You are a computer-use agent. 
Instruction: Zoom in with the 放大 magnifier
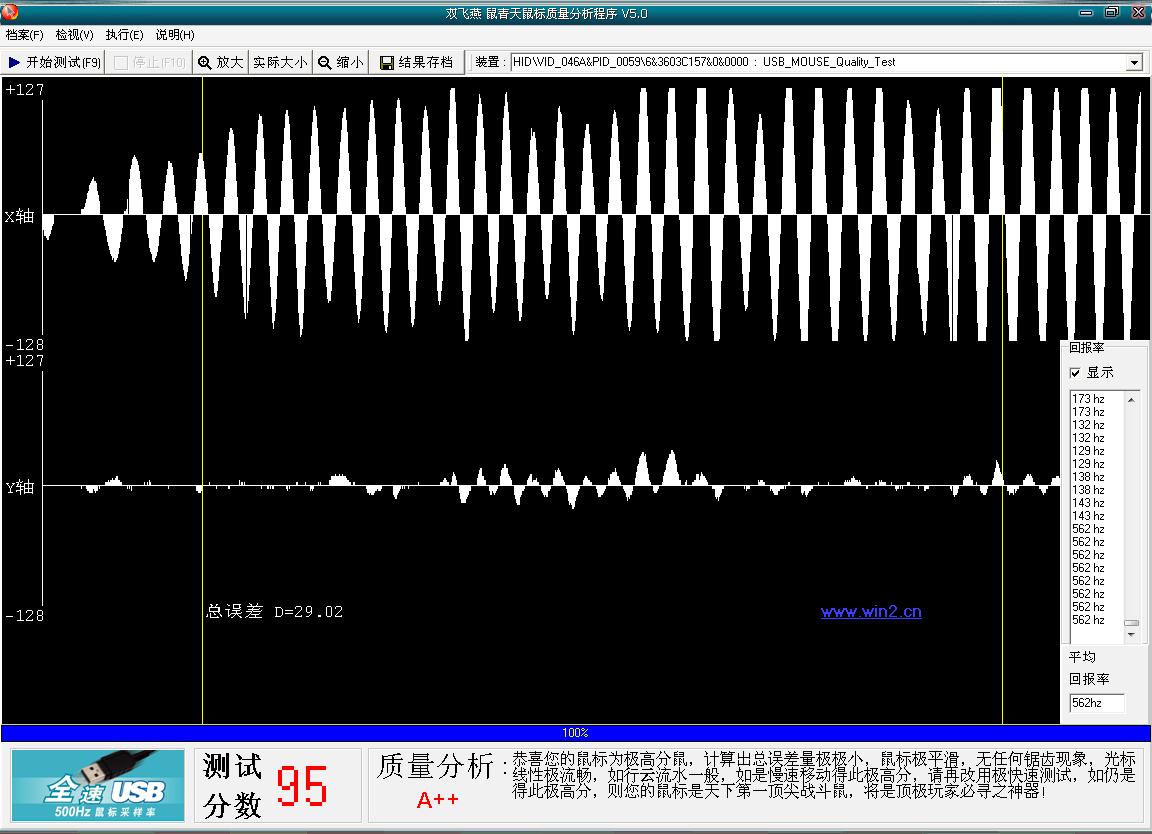point(220,62)
